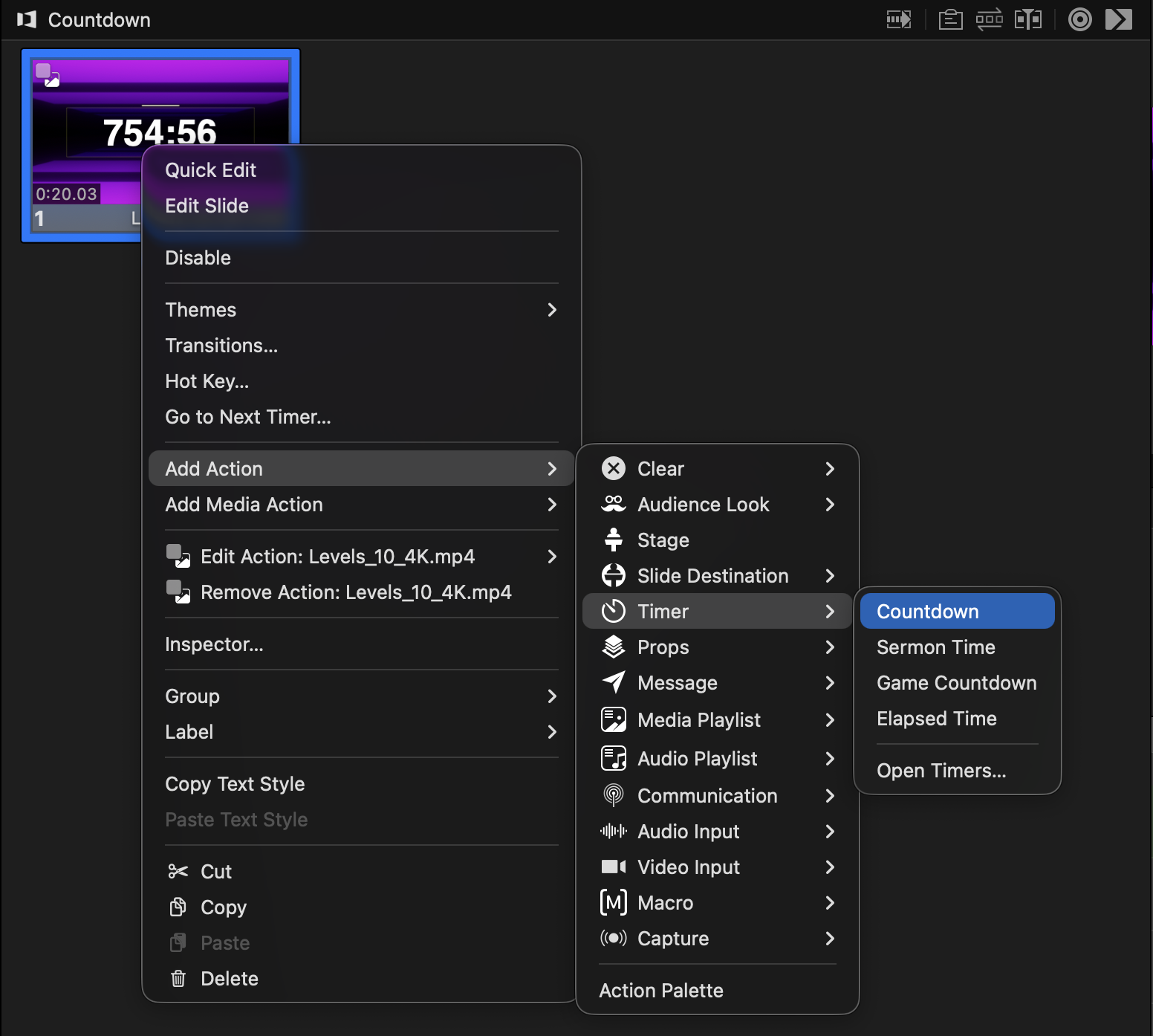Click the Message paper-plane icon
The width and height of the screenshot is (1153, 1036).
point(614,682)
